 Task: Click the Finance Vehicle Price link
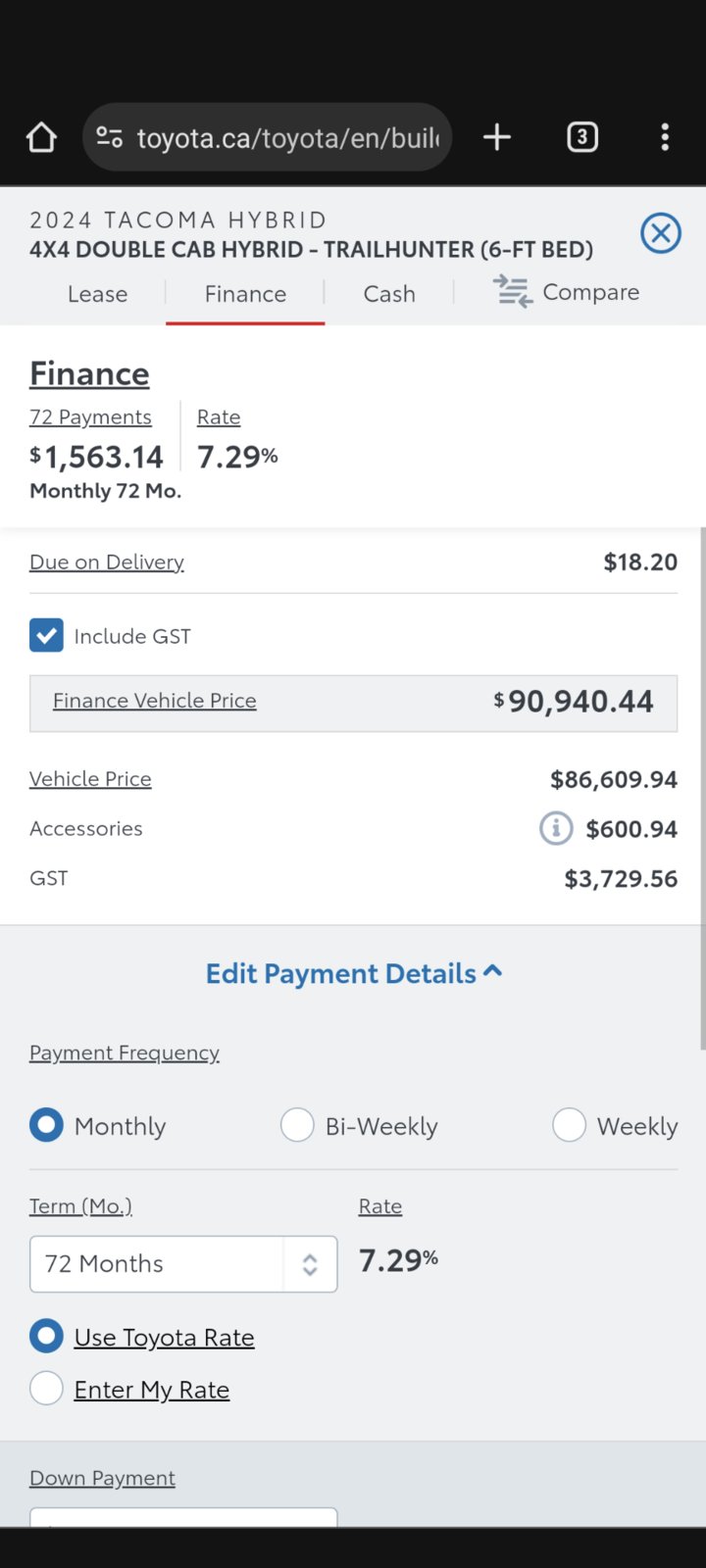154,701
